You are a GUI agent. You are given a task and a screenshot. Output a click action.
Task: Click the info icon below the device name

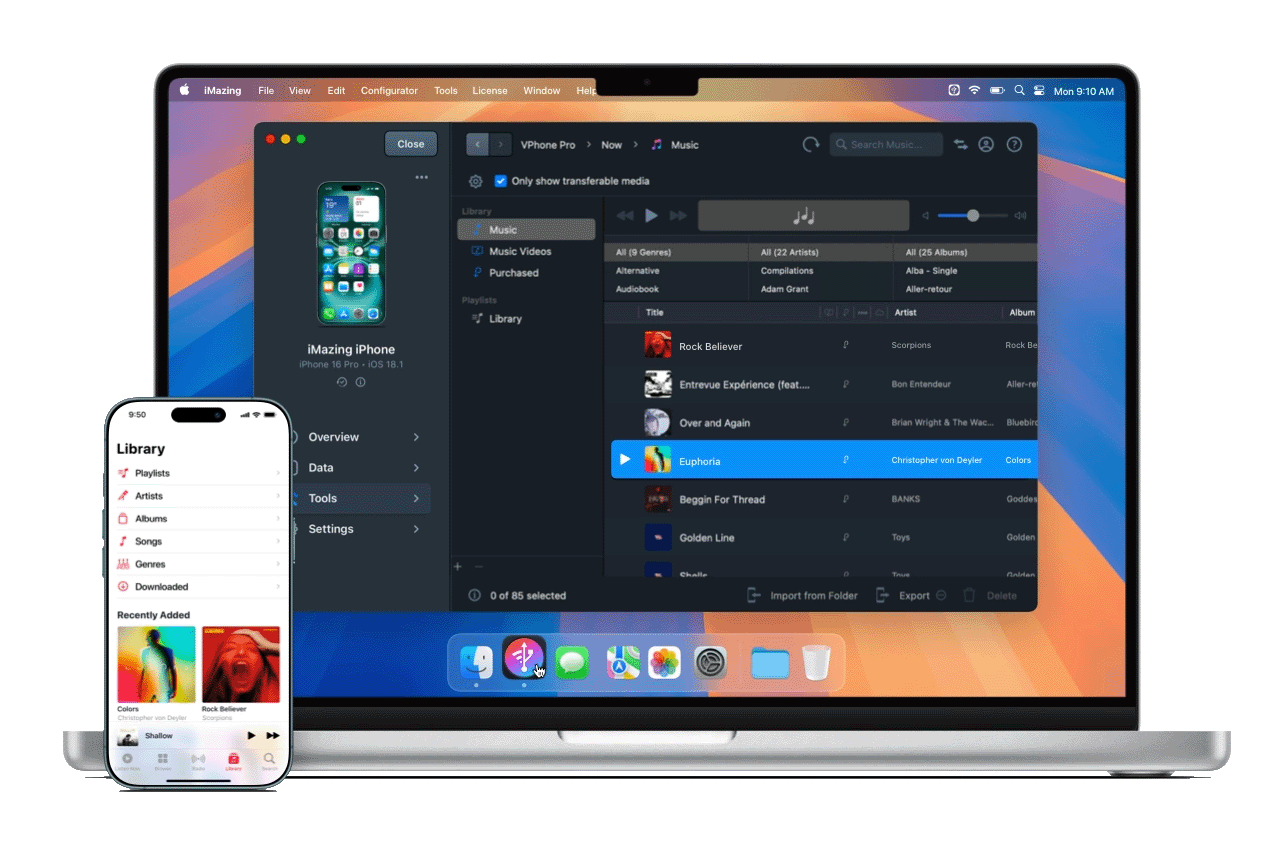[361, 382]
